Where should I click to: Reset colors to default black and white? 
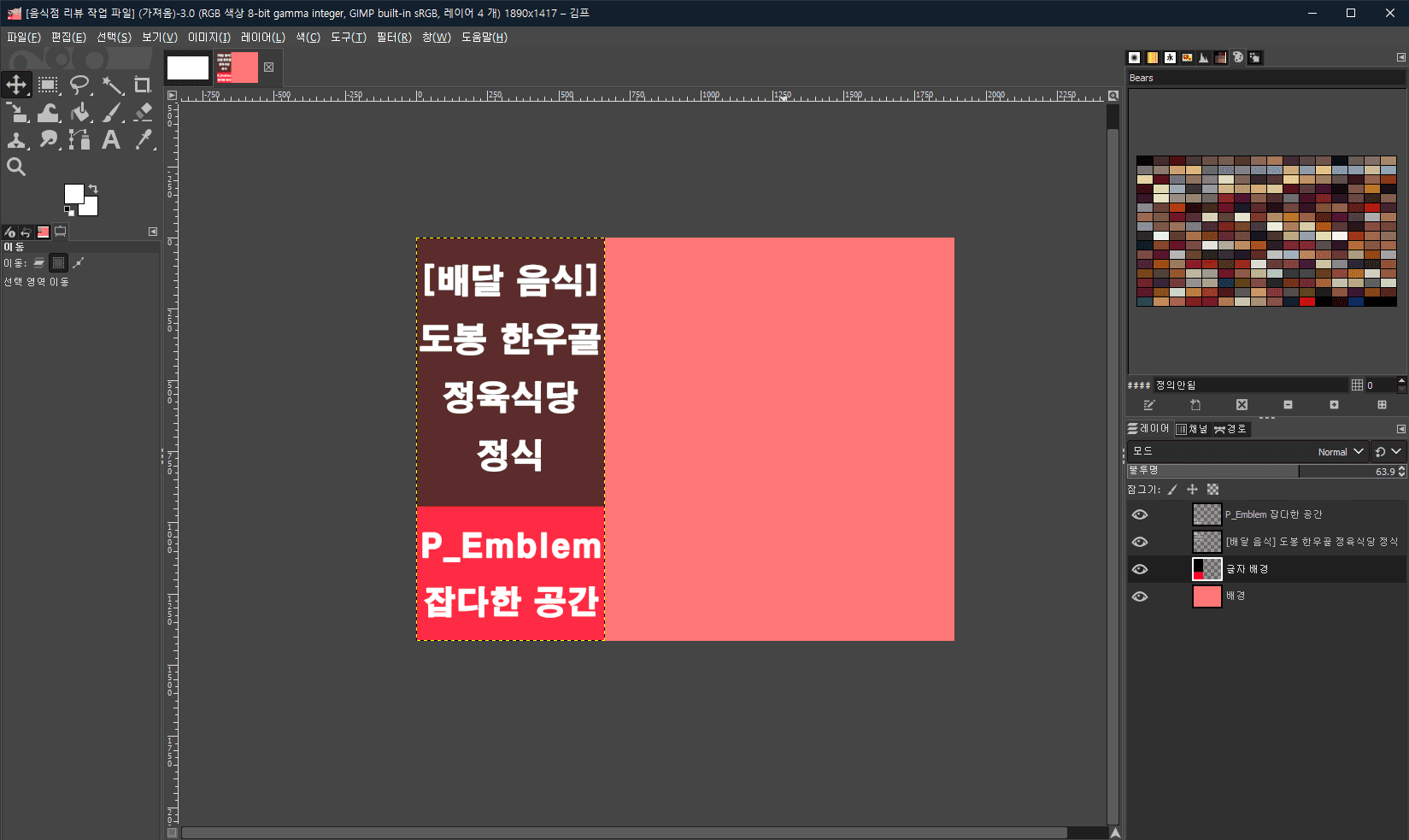tap(68, 210)
